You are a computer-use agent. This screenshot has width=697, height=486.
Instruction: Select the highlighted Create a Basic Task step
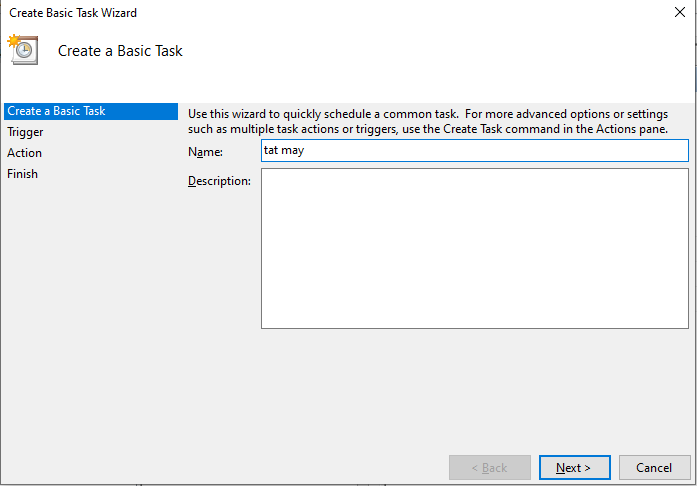pyautogui.click(x=91, y=111)
